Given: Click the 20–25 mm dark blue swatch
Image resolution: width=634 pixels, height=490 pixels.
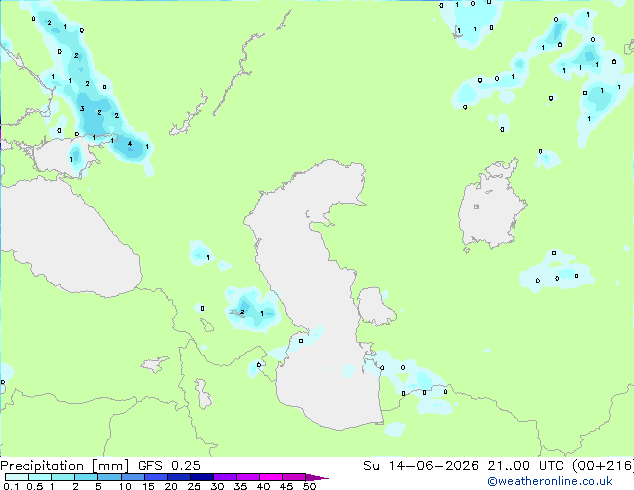Looking at the screenshot, I should tap(178, 477).
